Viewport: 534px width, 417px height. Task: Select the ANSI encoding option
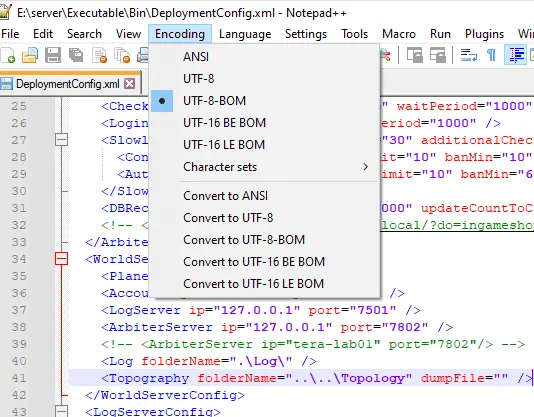coord(264,57)
